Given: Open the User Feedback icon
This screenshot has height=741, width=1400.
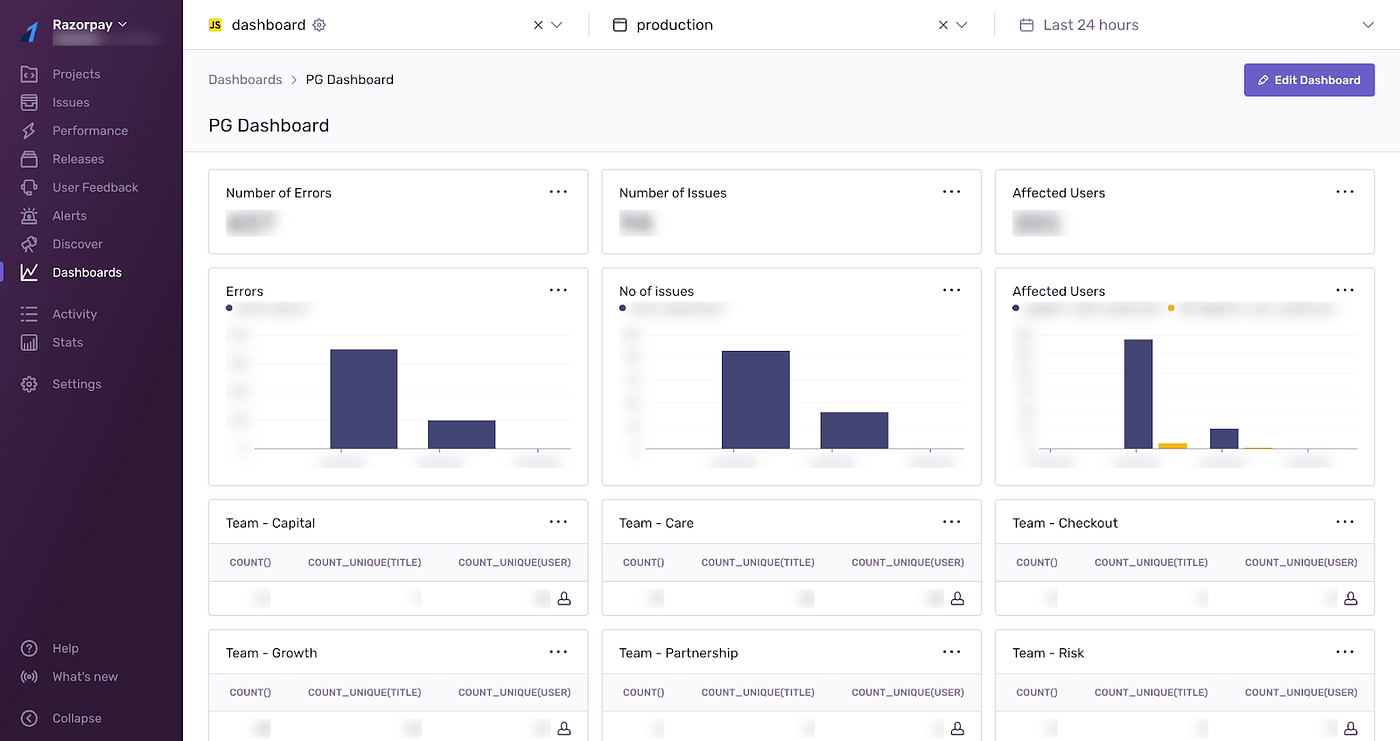Looking at the screenshot, I should pyautogui.click(x=29, y=187).
